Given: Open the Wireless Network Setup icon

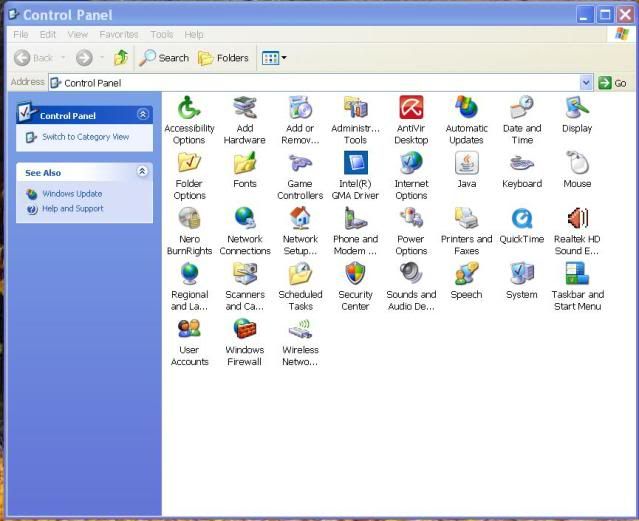Looking at the screenshot, I should coord(300,330).
